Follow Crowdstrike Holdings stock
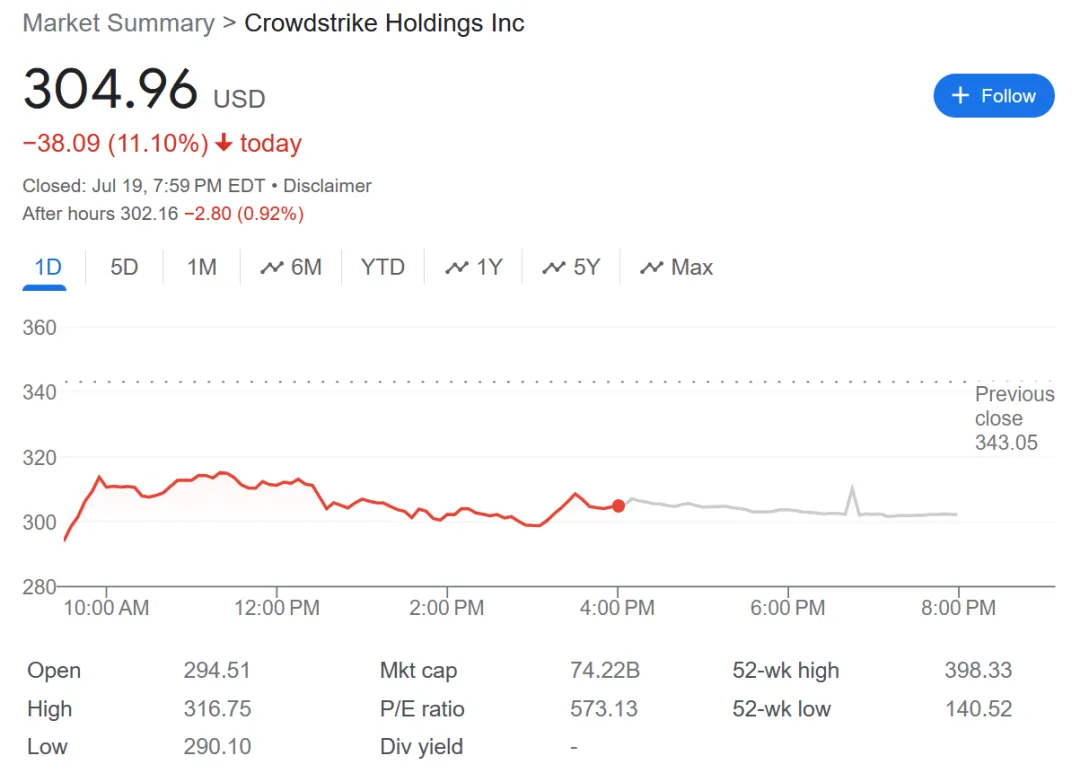Viewport: 1080px width, 782px height. pyautogui.click(x=993, y=96)
